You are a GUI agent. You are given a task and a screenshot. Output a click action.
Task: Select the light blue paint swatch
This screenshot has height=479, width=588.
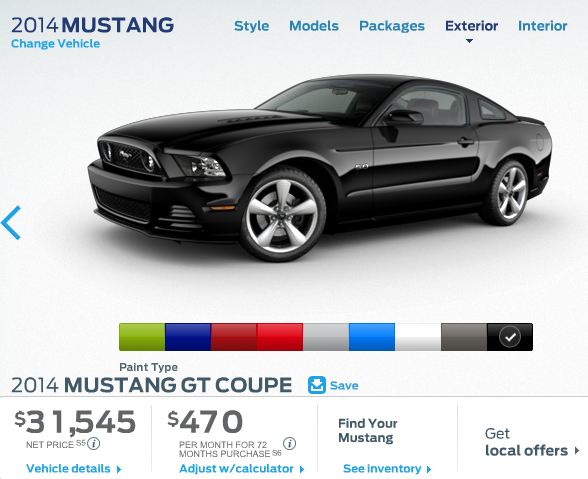point(372,337)
